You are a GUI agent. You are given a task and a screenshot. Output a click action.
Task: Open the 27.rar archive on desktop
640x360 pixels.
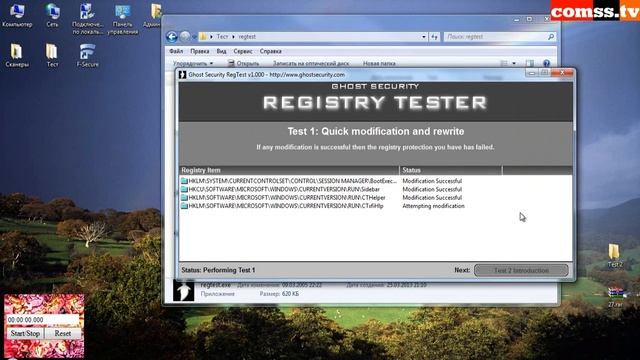615,297
